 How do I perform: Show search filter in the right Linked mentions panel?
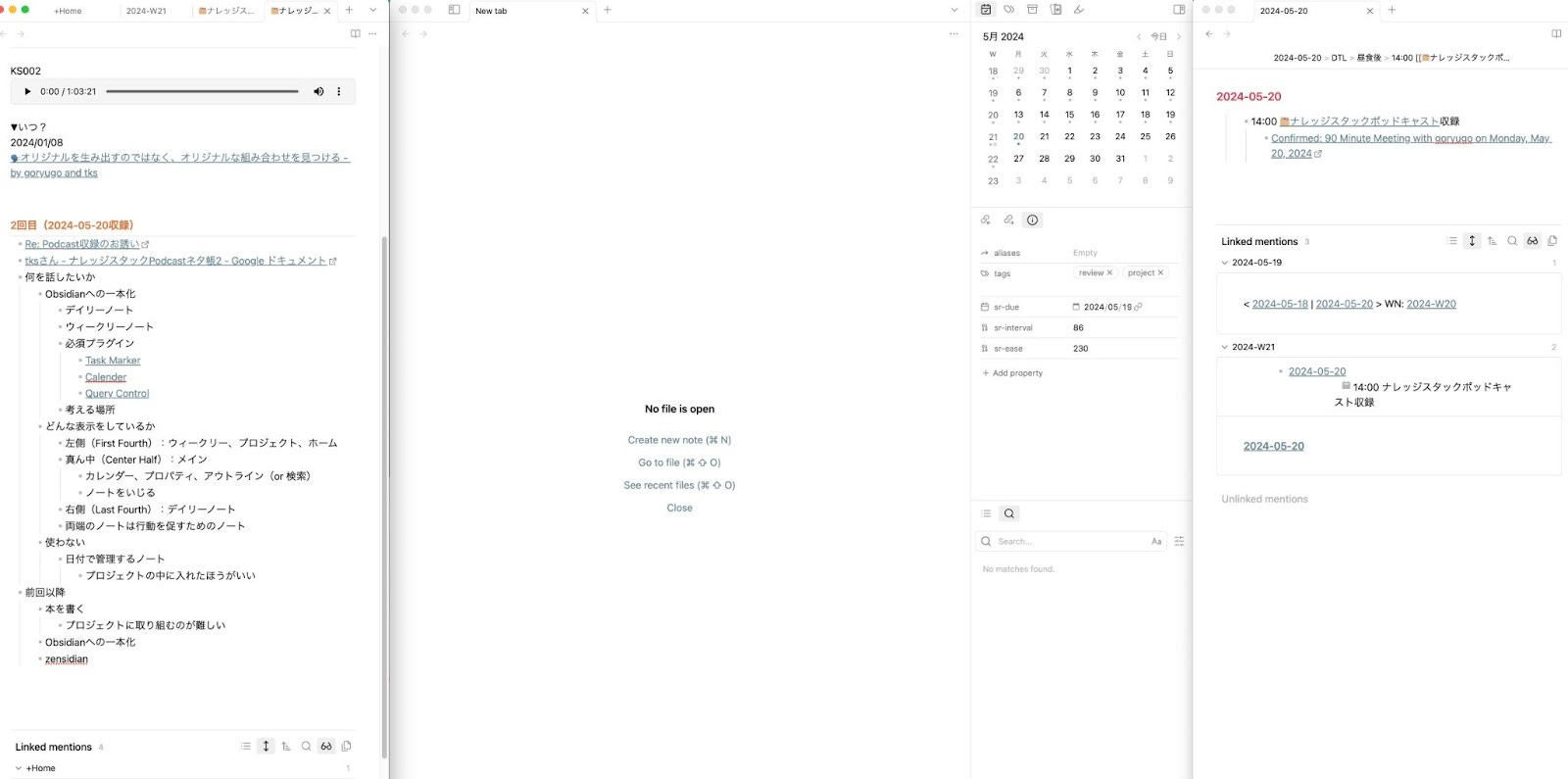click(1512, 241)
